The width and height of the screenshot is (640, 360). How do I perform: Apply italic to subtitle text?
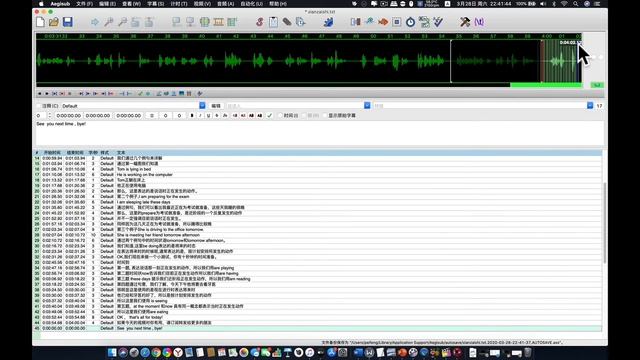[200, 116]
